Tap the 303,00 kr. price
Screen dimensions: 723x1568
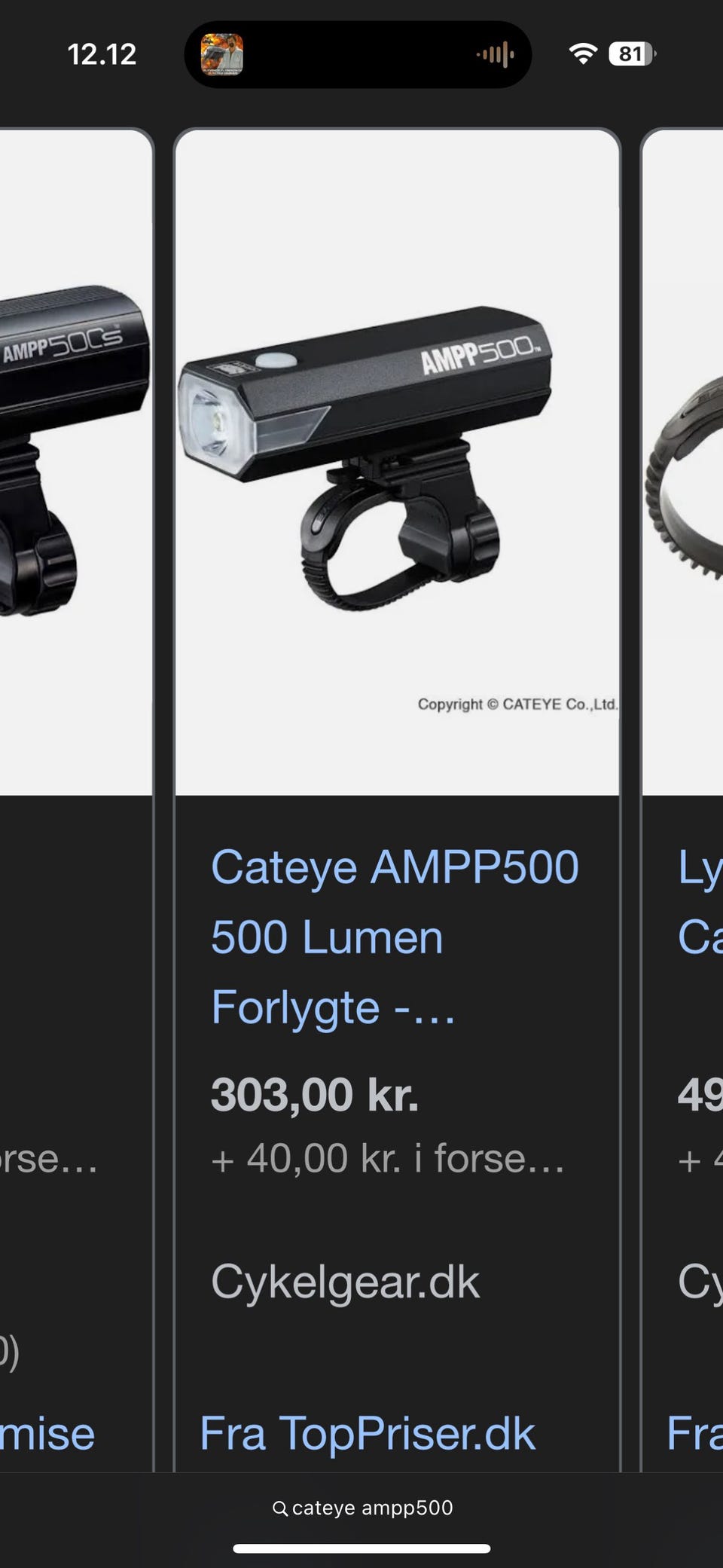click(314, 1094)
